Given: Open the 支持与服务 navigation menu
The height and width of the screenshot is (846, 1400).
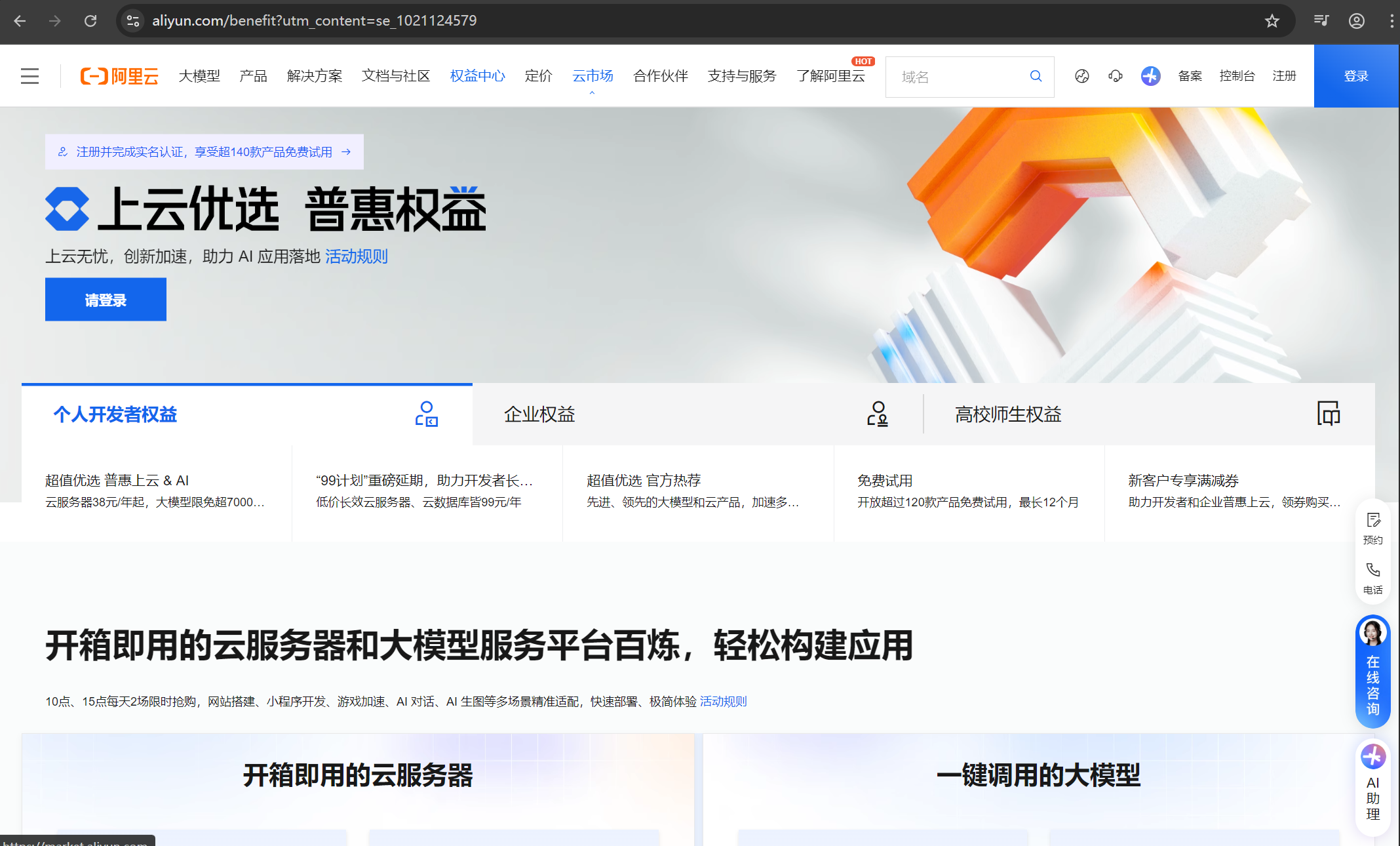Looking at the screenshot, I should pos(742,76).
